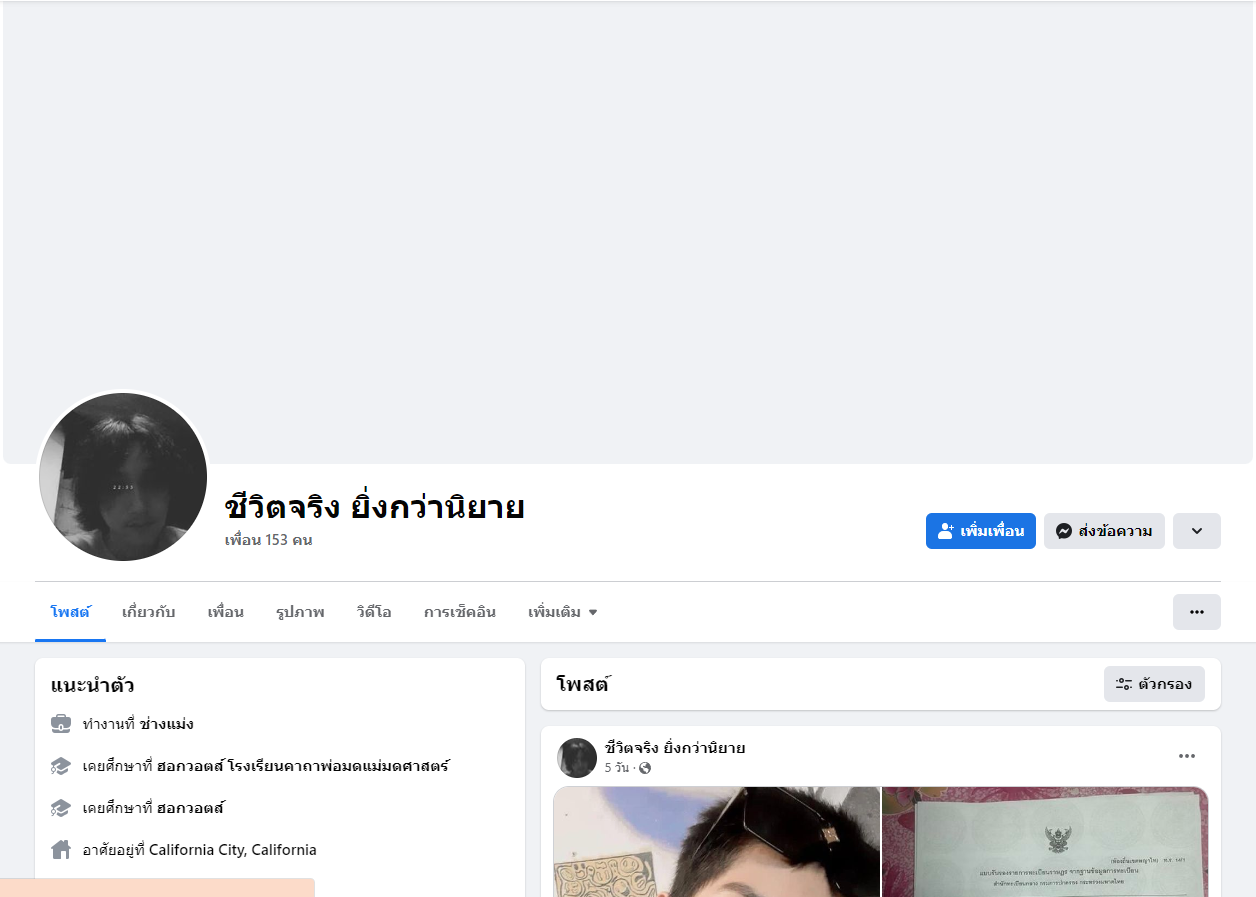Image resolution: width=1256 pixels, height=897 pixels.
Task: Click ฮอกวอตส์ โรงเรียนคาถาพ่อมดแม่มดศาสตร์ school link
Action: click(x=303, y=766)
